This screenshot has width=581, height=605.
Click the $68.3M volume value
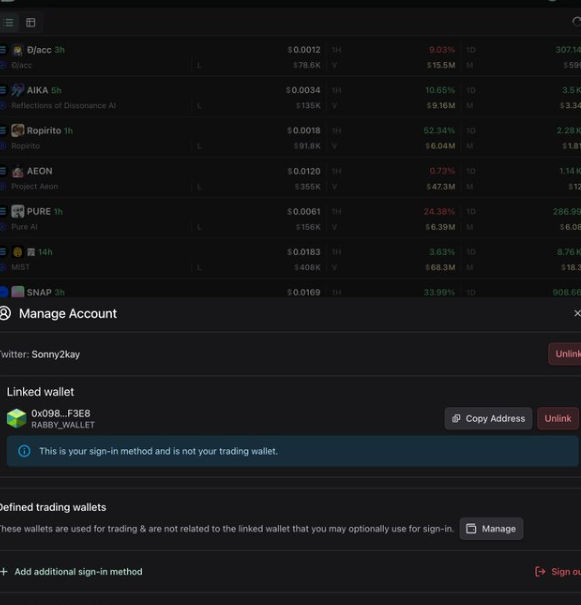coord(440,267)
